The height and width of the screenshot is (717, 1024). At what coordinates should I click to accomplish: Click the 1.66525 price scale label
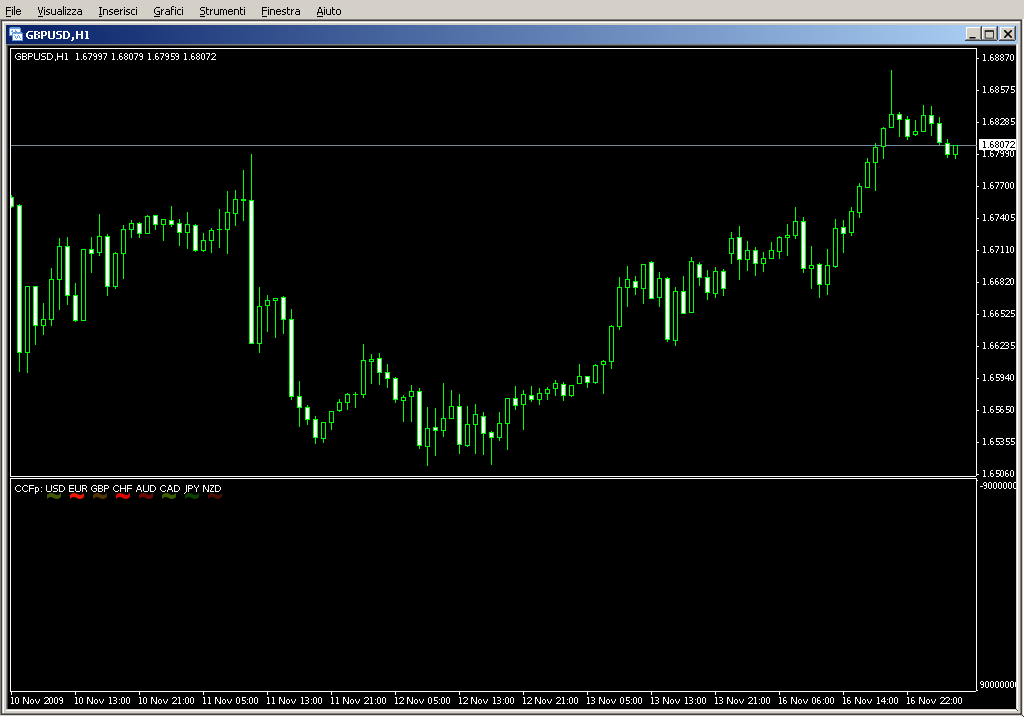tap(999, 313)
